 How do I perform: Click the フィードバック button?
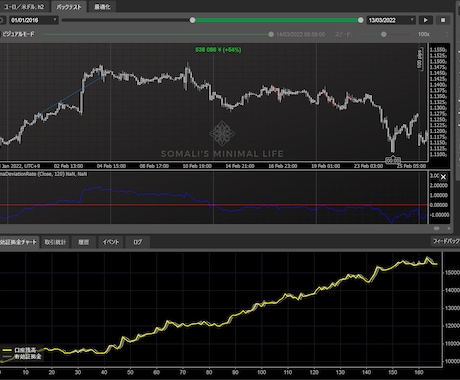click(445, 241)
